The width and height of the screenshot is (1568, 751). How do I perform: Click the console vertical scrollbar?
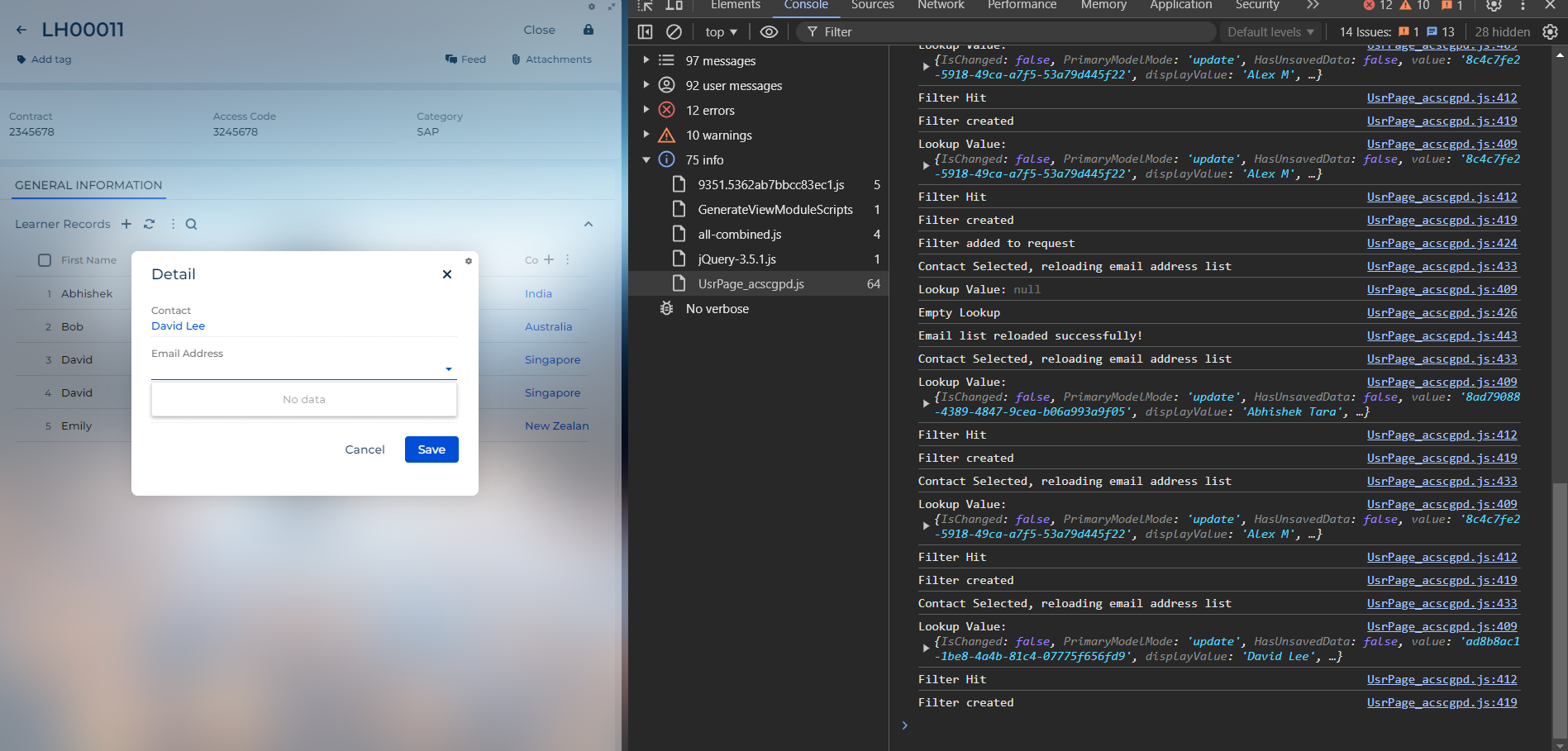(1560, 610)
